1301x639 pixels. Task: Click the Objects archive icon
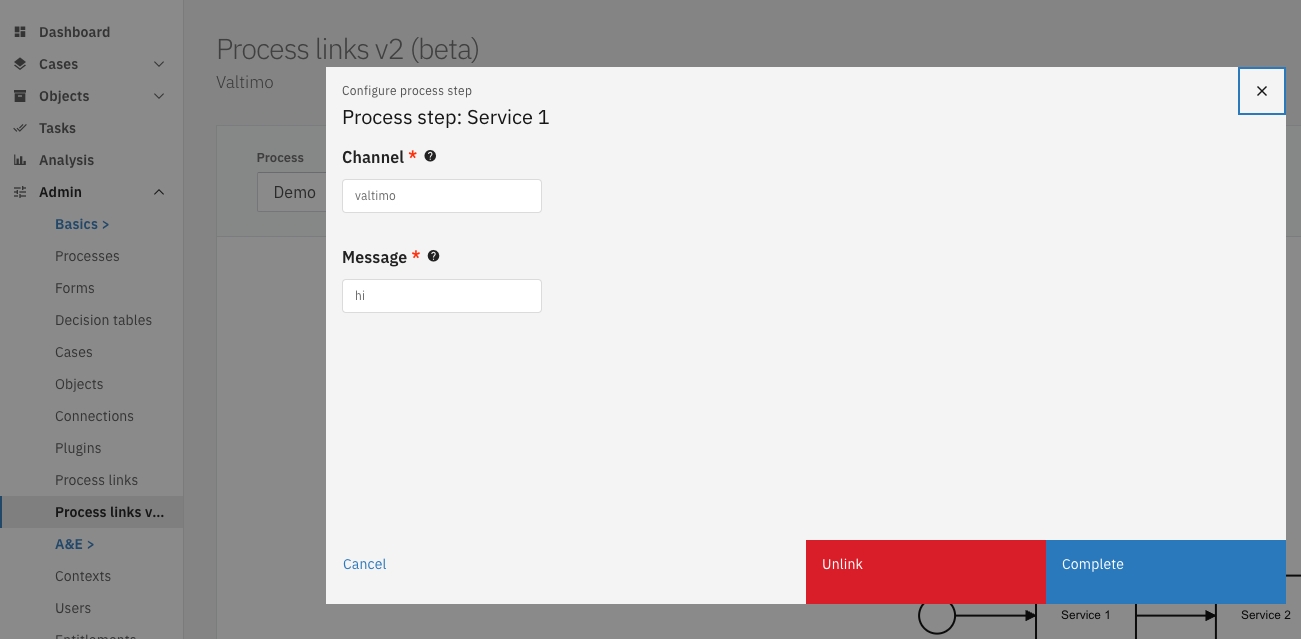point(19,96)
